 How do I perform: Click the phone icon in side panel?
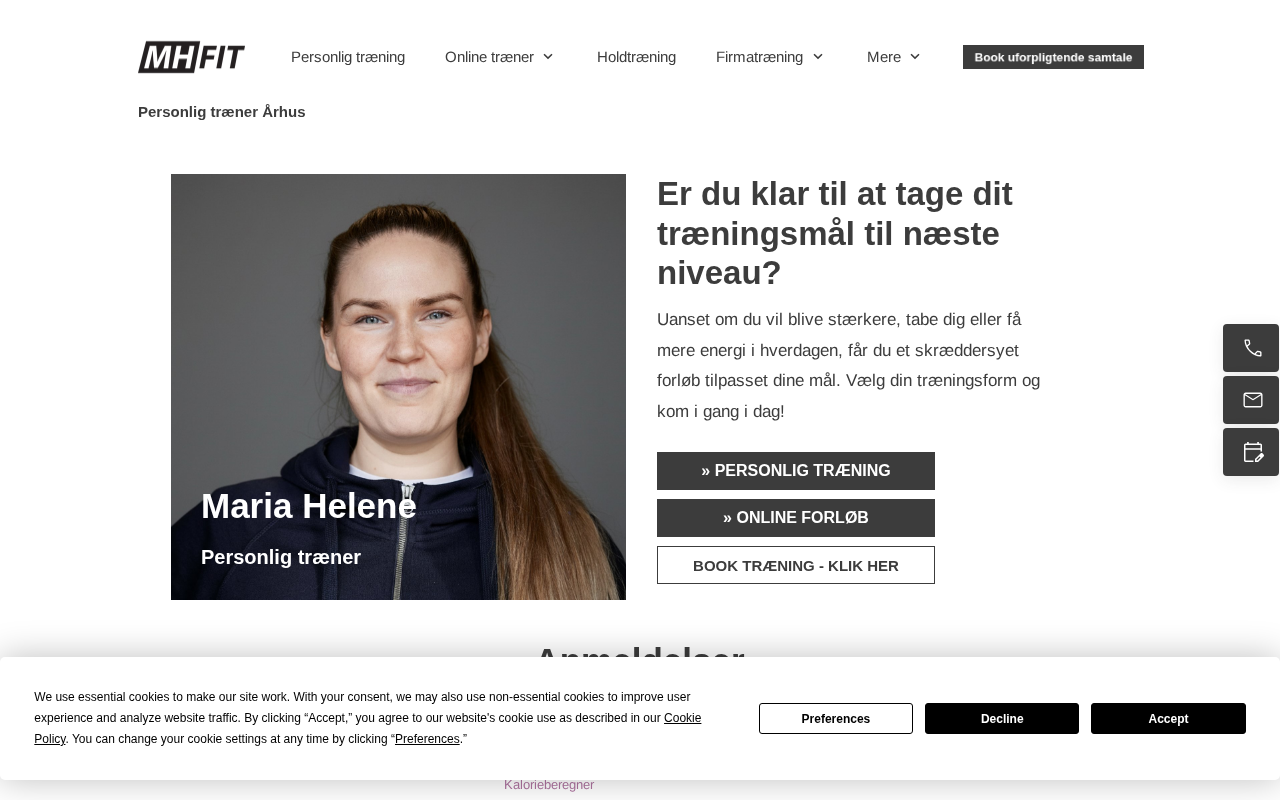coord(1251,348)
